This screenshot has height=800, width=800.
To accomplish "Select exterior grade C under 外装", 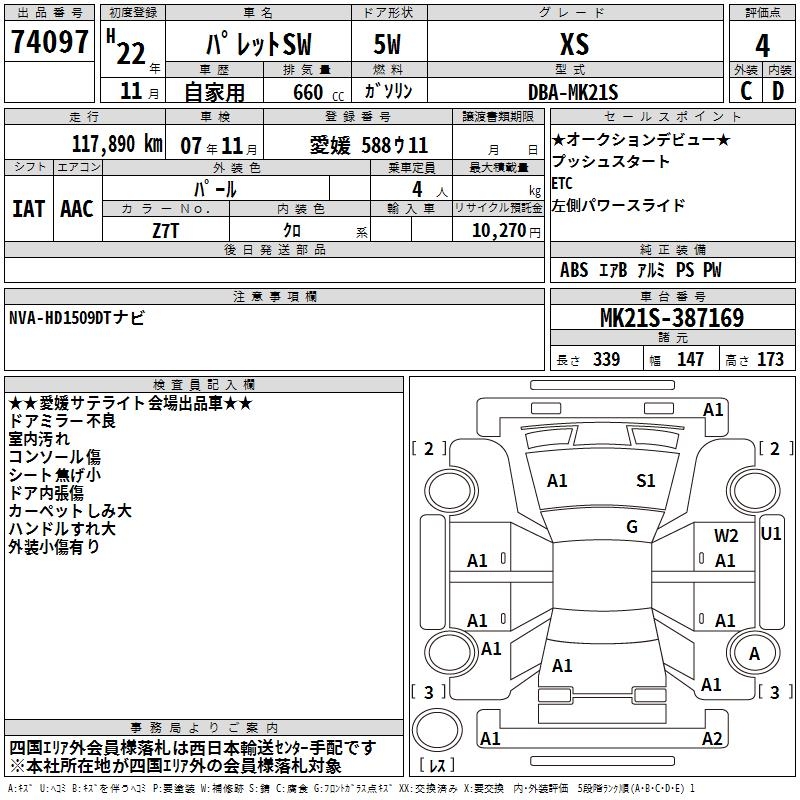I will 746,91.
